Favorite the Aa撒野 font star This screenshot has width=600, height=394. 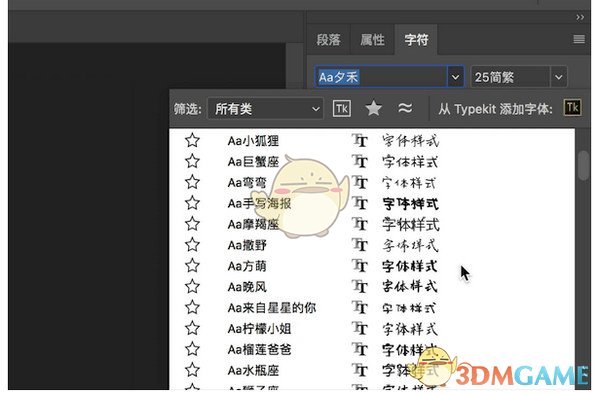pyautogui.click(x=192, y=244)
